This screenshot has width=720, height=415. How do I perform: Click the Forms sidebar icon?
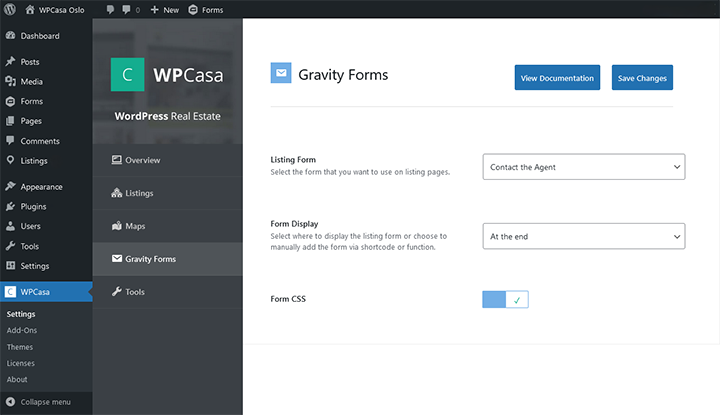[10, 101]
